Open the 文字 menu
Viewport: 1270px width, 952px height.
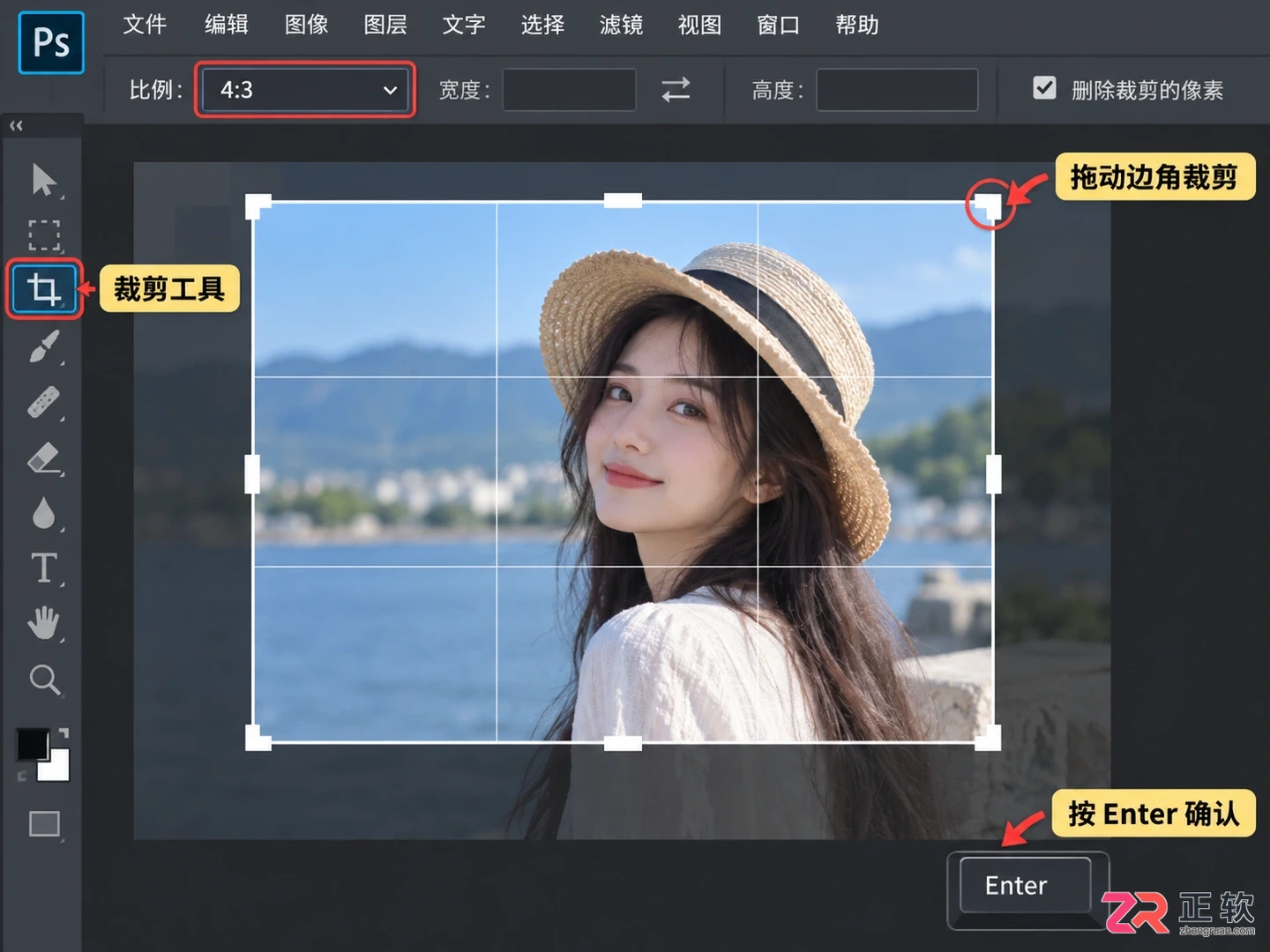(464, 25)
